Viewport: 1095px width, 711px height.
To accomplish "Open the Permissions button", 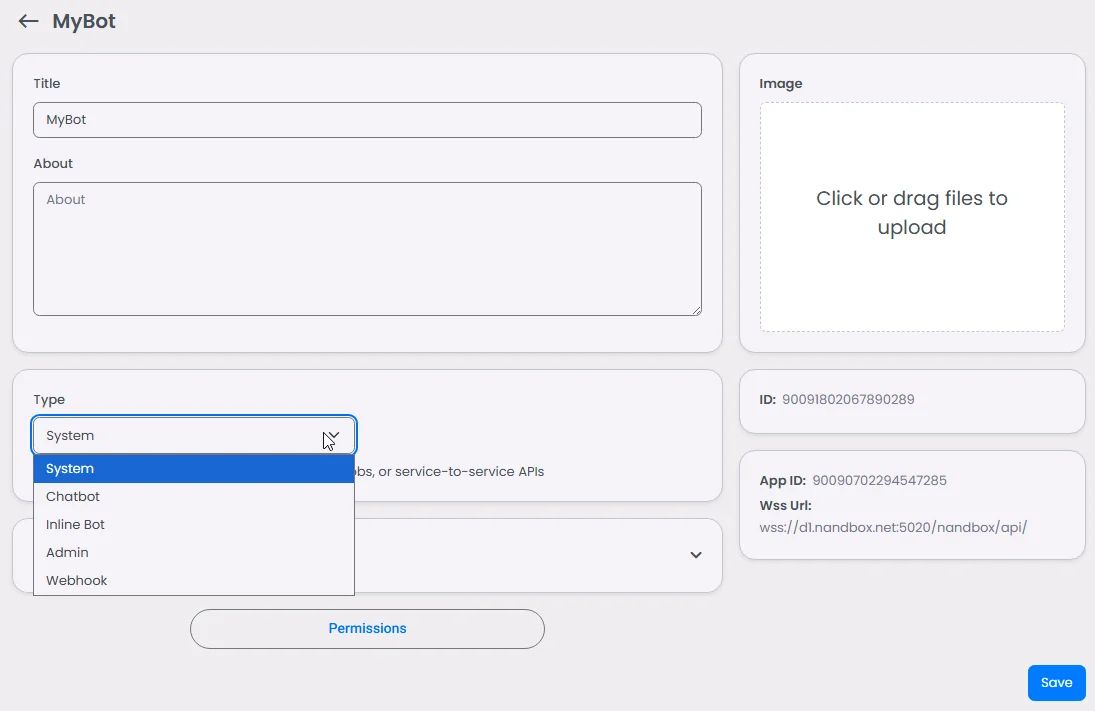I will point(367,629).
